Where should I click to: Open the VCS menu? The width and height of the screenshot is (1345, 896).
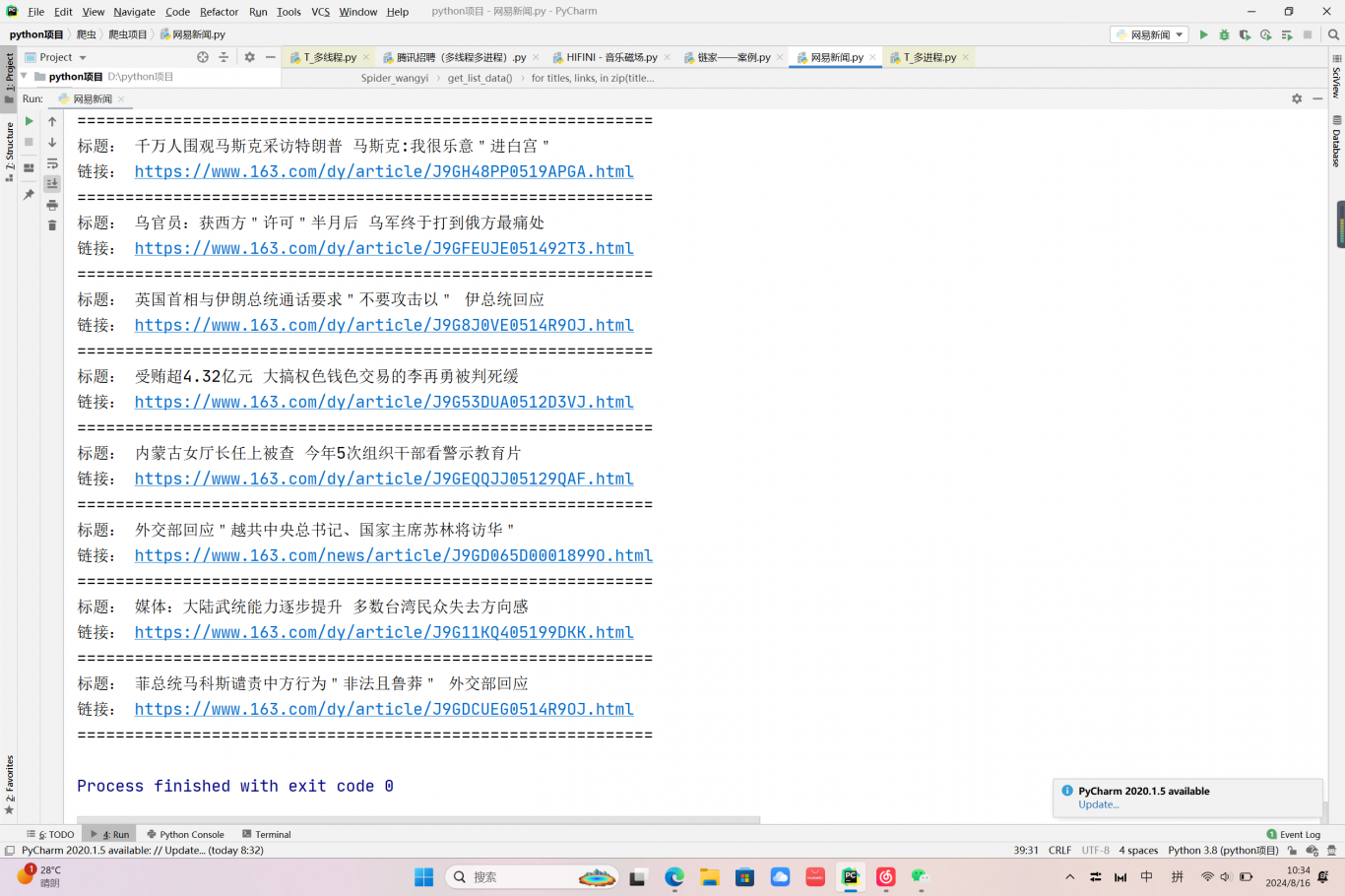(321, 12)
